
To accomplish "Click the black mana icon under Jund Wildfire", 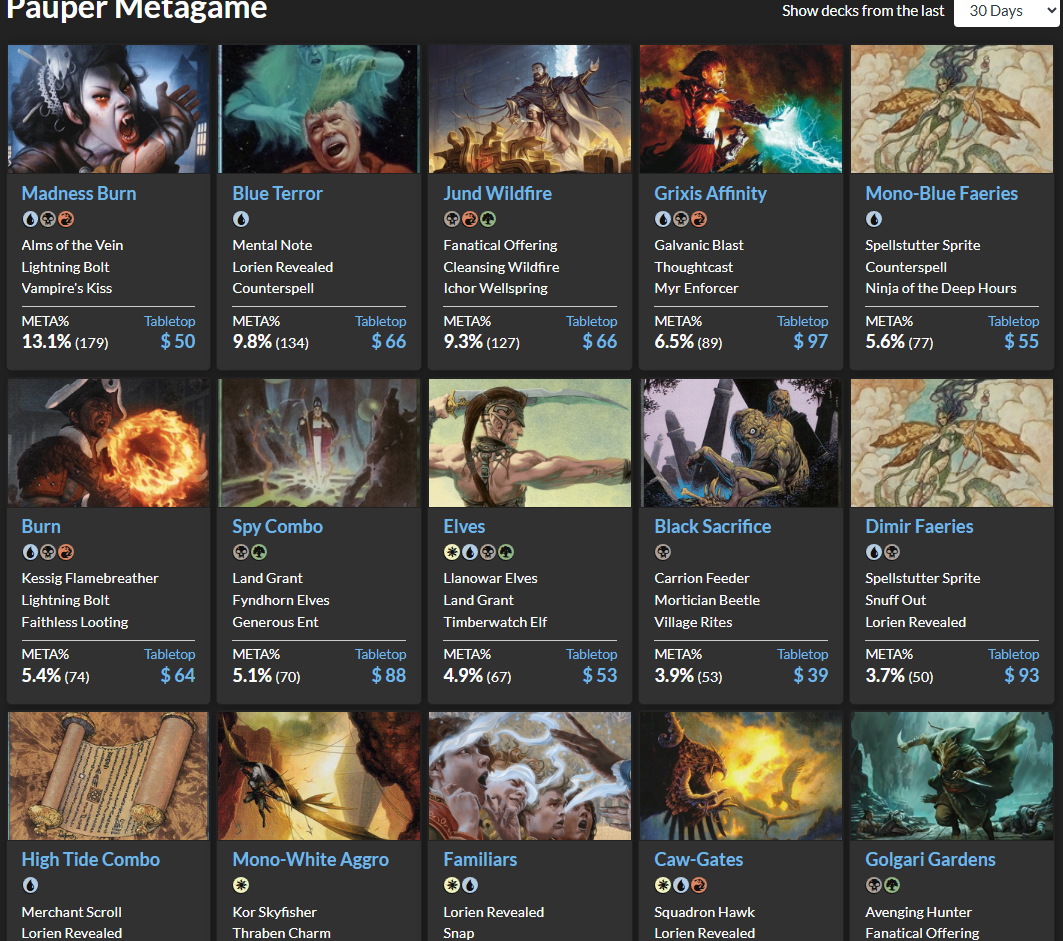I will pyautogui.click(x=452, y=219).
